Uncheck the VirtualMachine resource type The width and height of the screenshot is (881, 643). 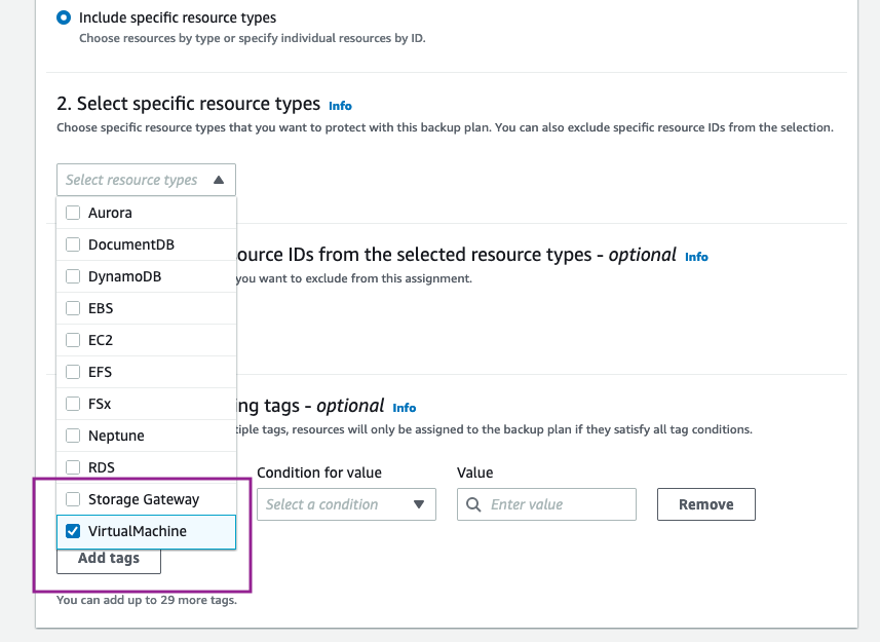73,531
